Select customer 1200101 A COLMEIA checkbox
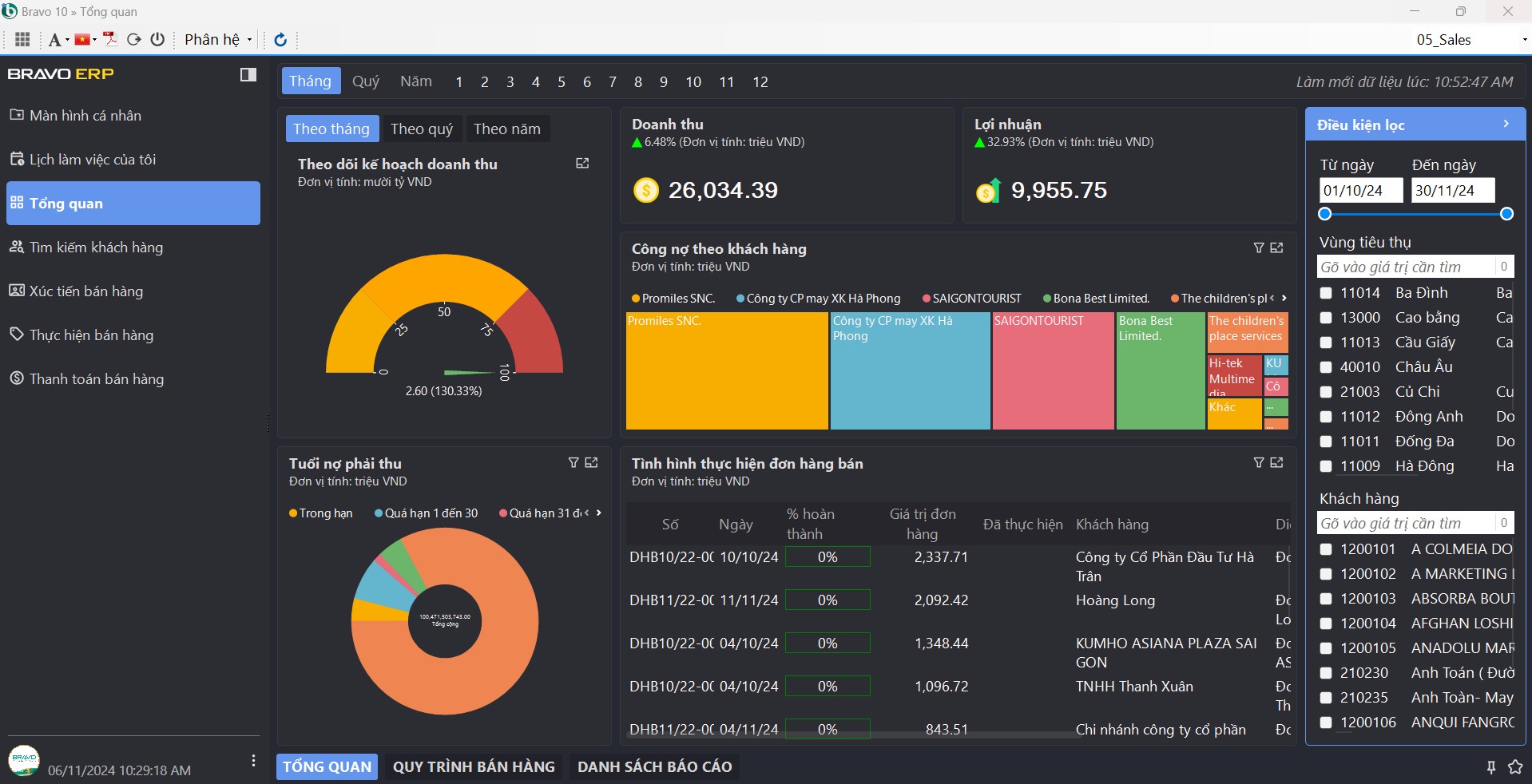Image resolution: width=1532 pixels, height=784 pixels. 1326,549
